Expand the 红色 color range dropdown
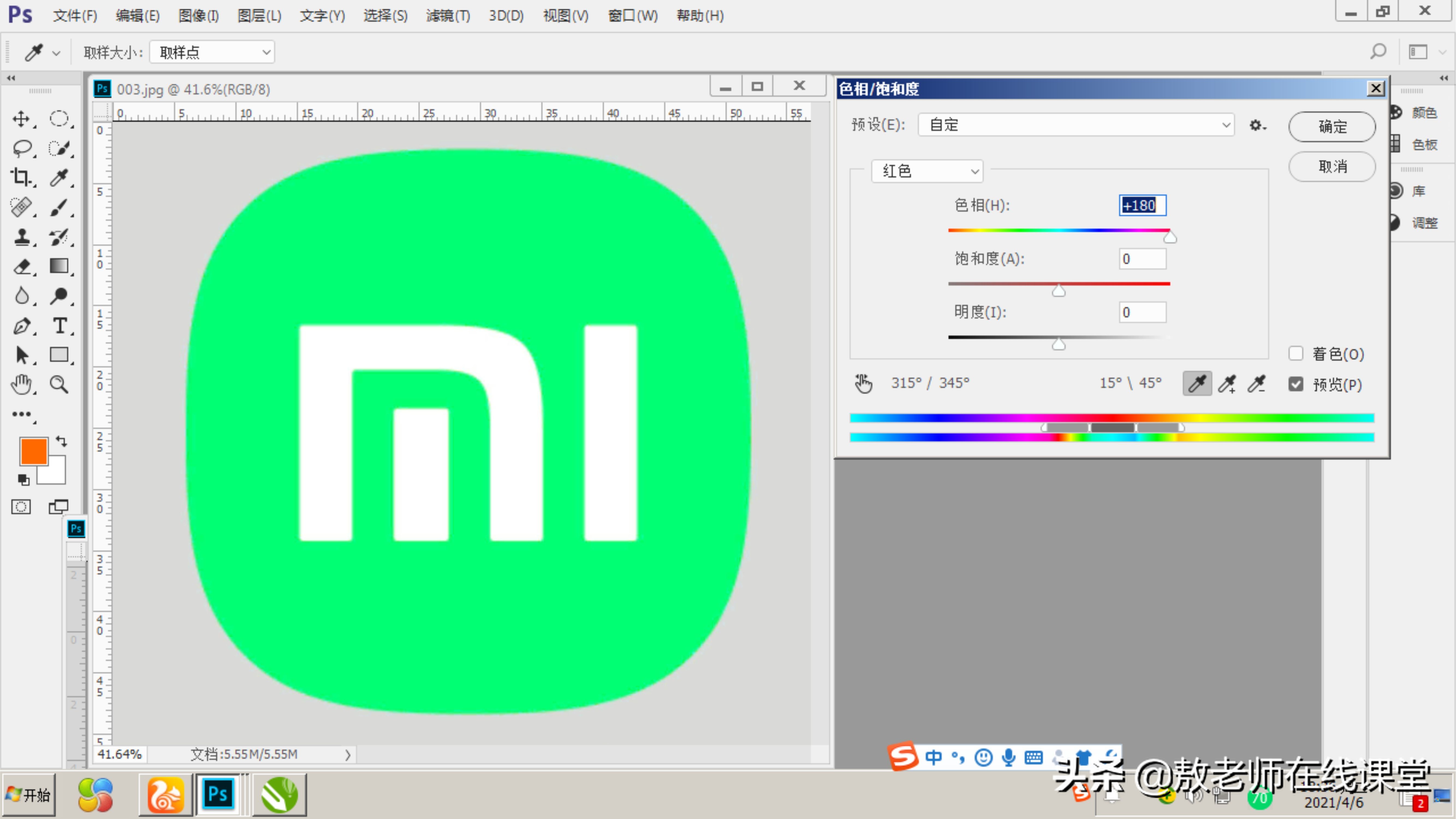This screenshot has height=819, width=1456. point(927,171)
